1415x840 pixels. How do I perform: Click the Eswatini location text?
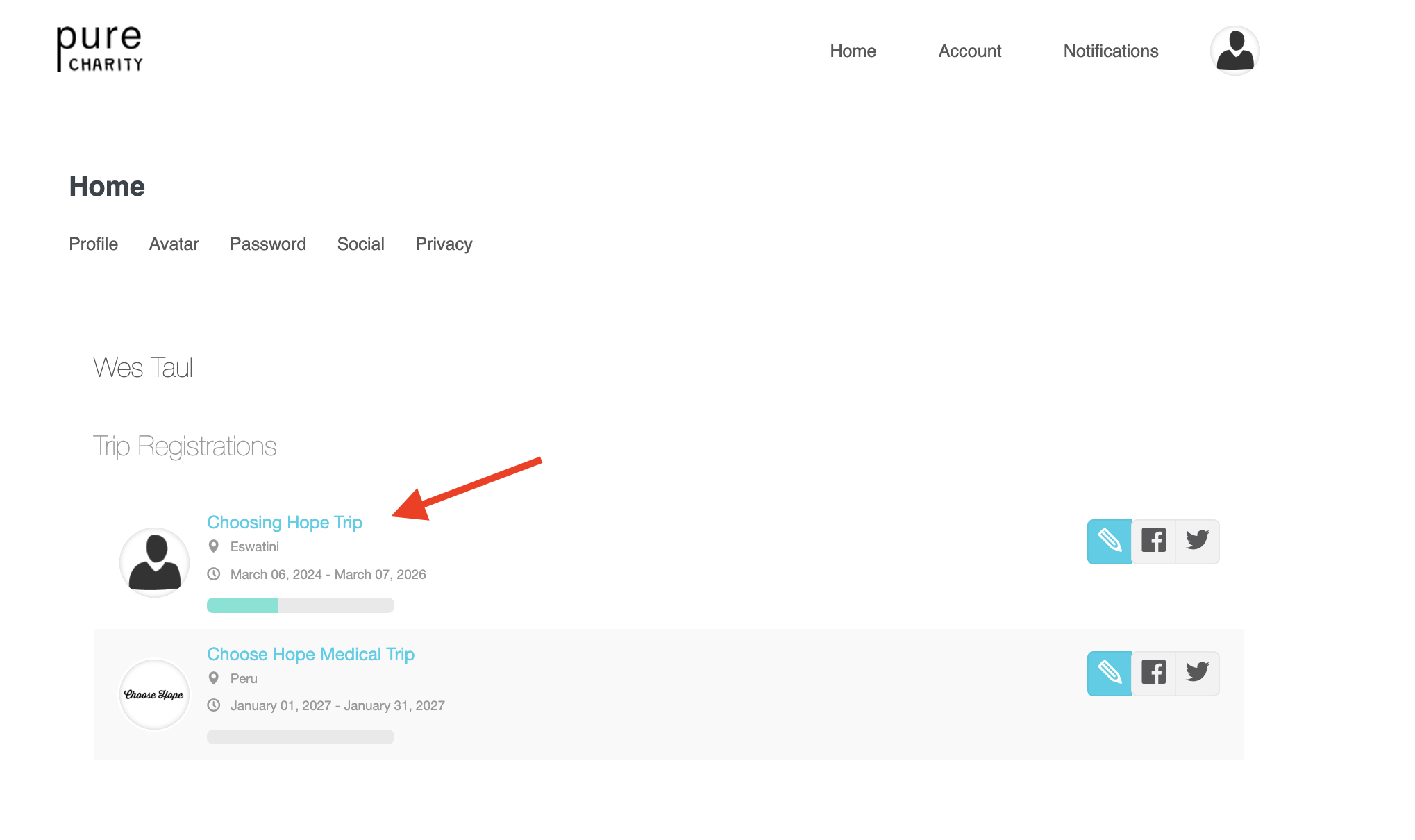click(x=255, y=546)
